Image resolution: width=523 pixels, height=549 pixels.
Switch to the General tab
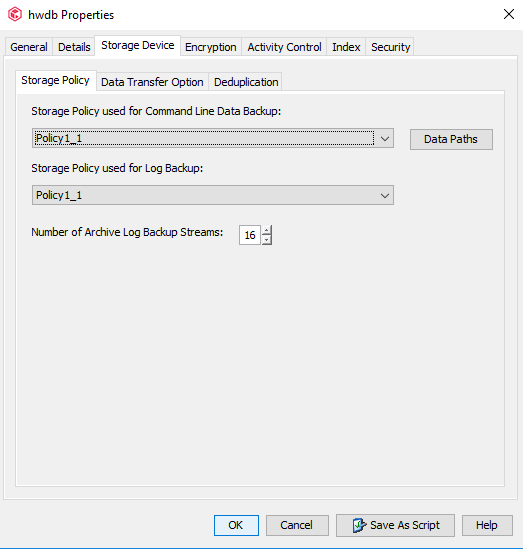[x=29, y=47]
